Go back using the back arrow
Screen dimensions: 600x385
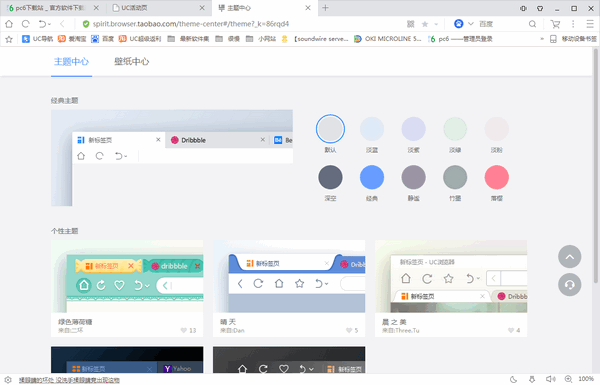pos(62,24)
